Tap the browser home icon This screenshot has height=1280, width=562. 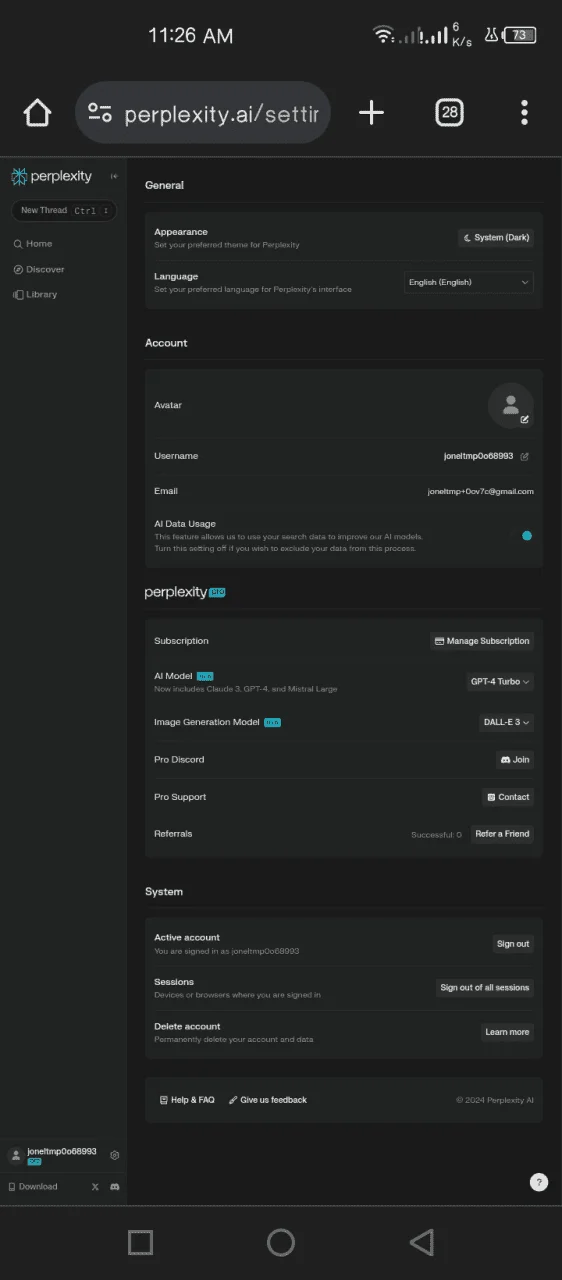click(x=37, y=113)
